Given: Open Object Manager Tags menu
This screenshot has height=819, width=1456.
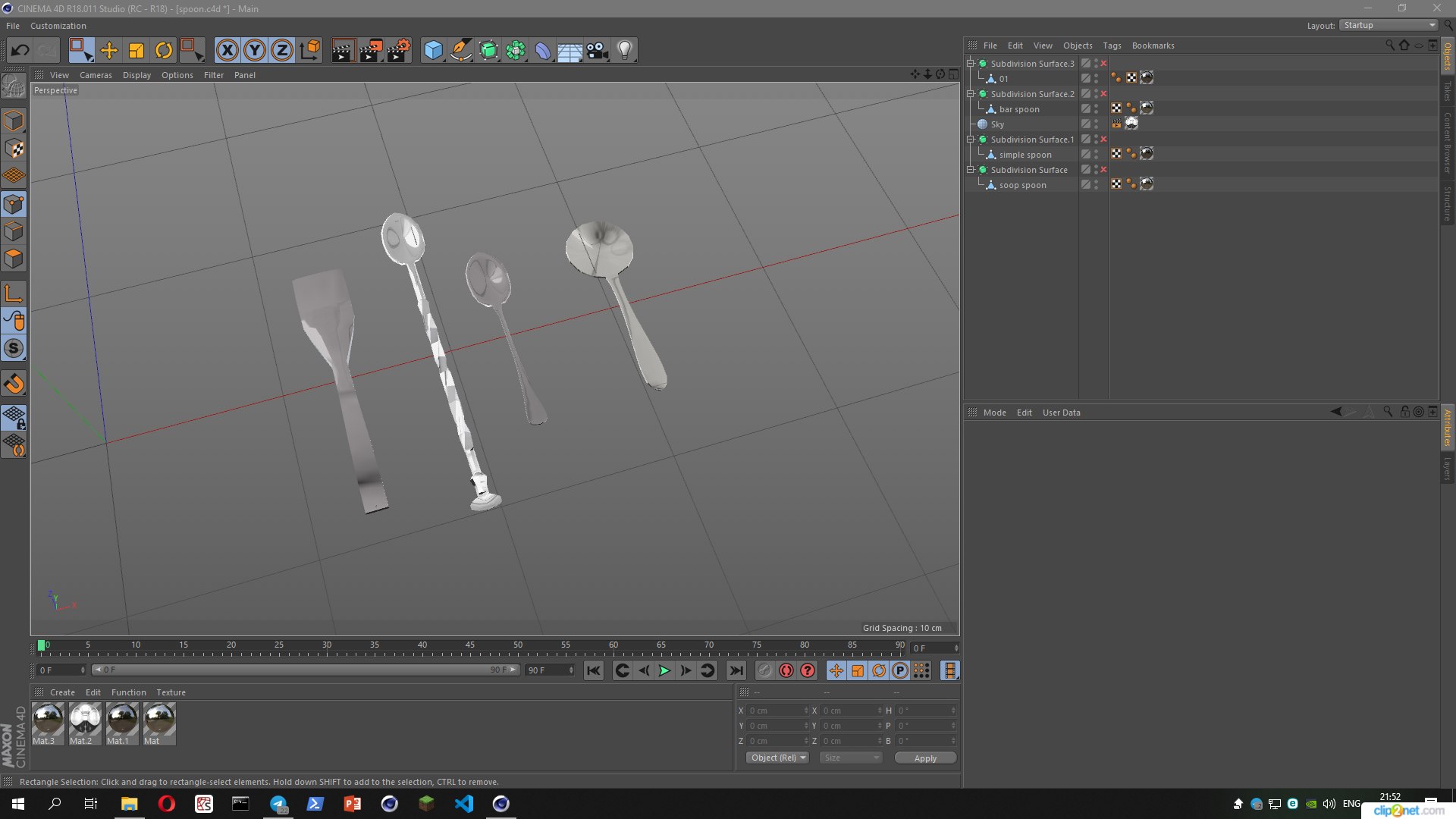Looking at the screenshot, I should click(1112, 45).
